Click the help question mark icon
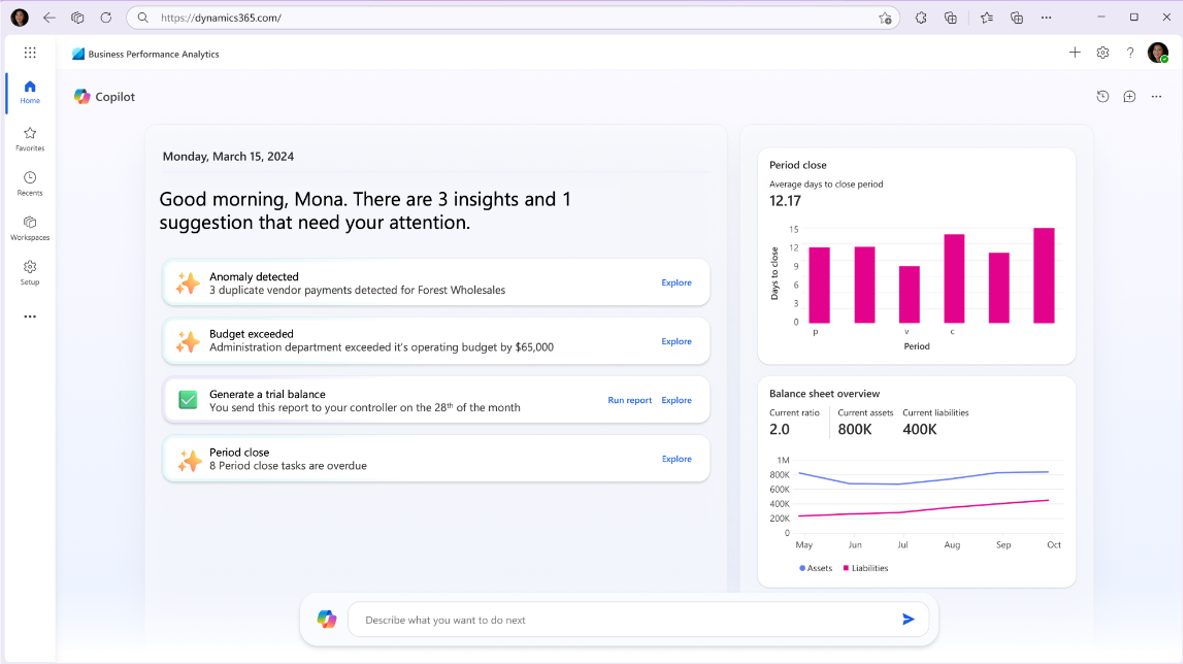 pyautogui.click(x=1130, y=53)
